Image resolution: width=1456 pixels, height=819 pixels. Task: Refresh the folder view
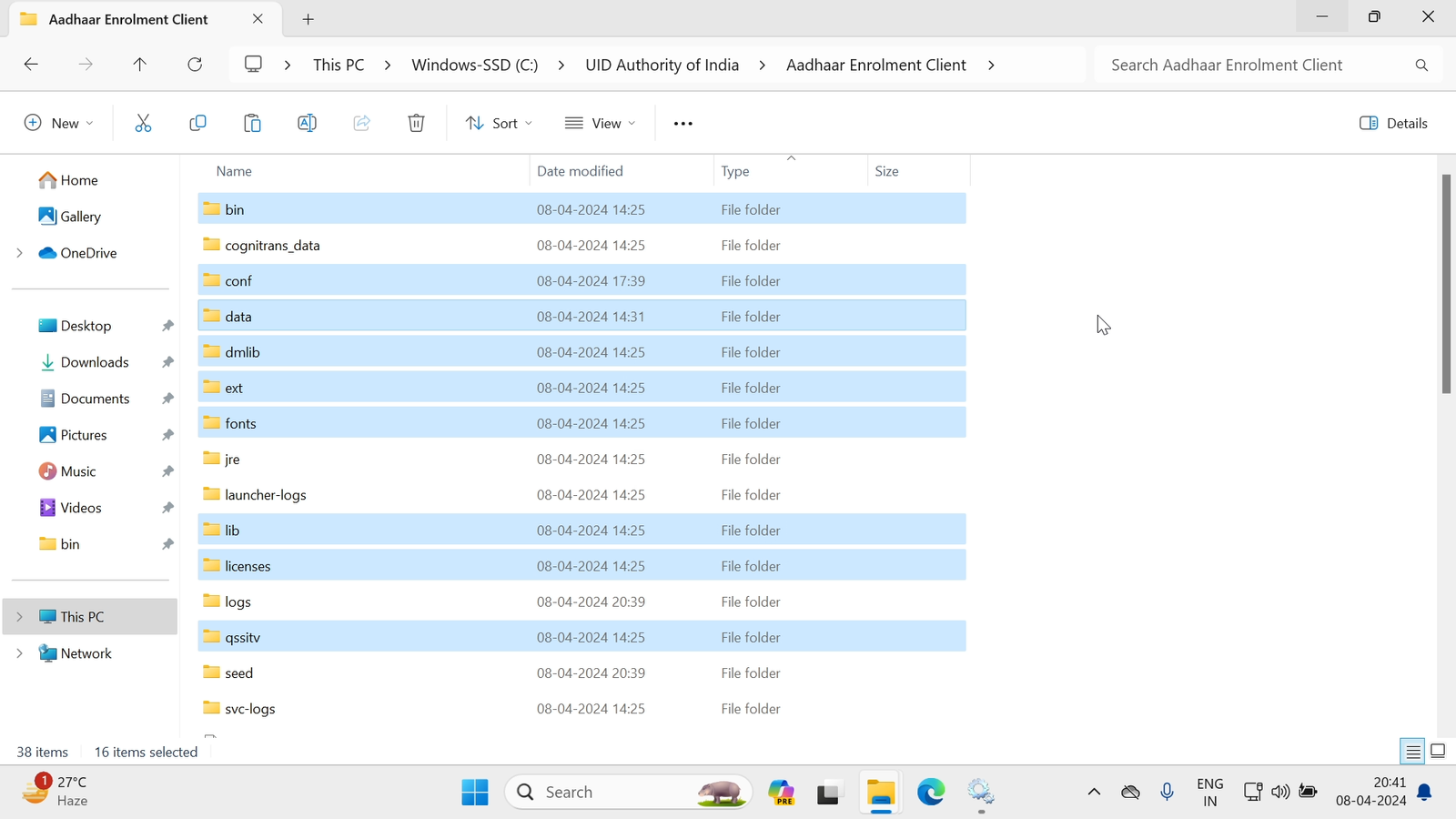(195, 65)
